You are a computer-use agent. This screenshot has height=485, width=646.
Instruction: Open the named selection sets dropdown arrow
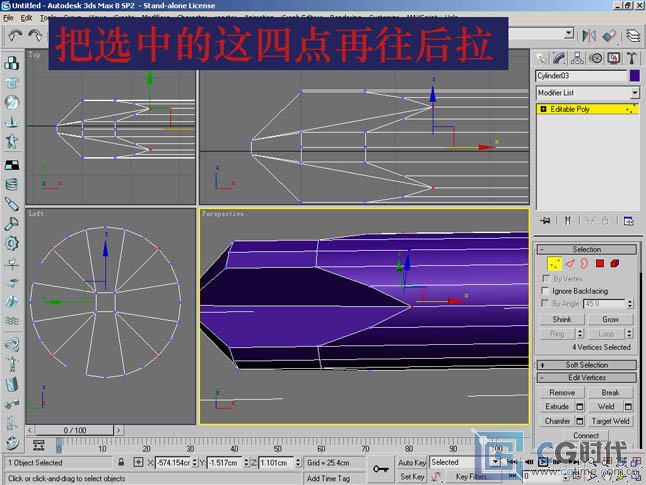click(x=569, y=33)
